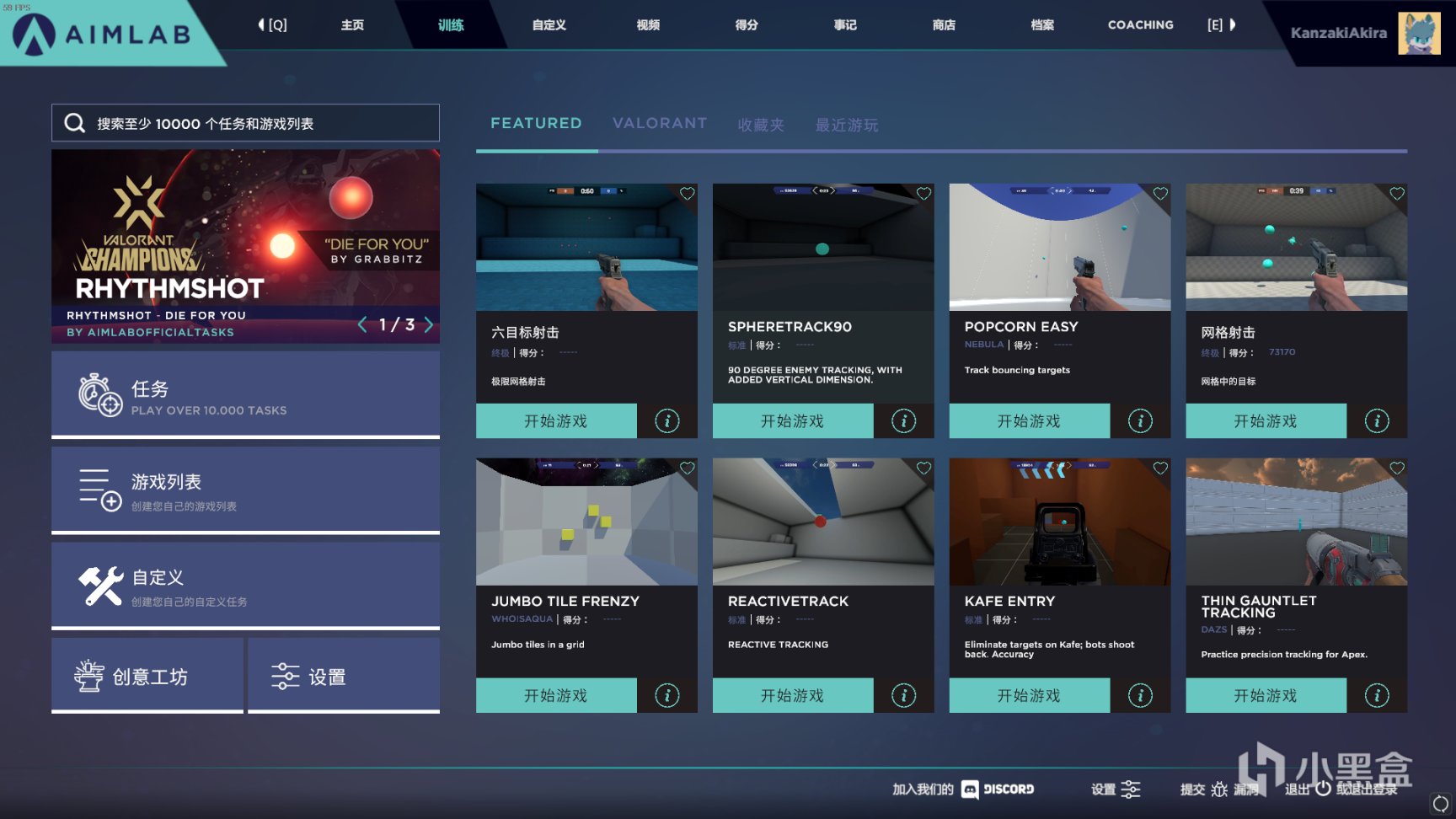
Task: Open the COACHING tab
Action: [x=1141, y=25]
